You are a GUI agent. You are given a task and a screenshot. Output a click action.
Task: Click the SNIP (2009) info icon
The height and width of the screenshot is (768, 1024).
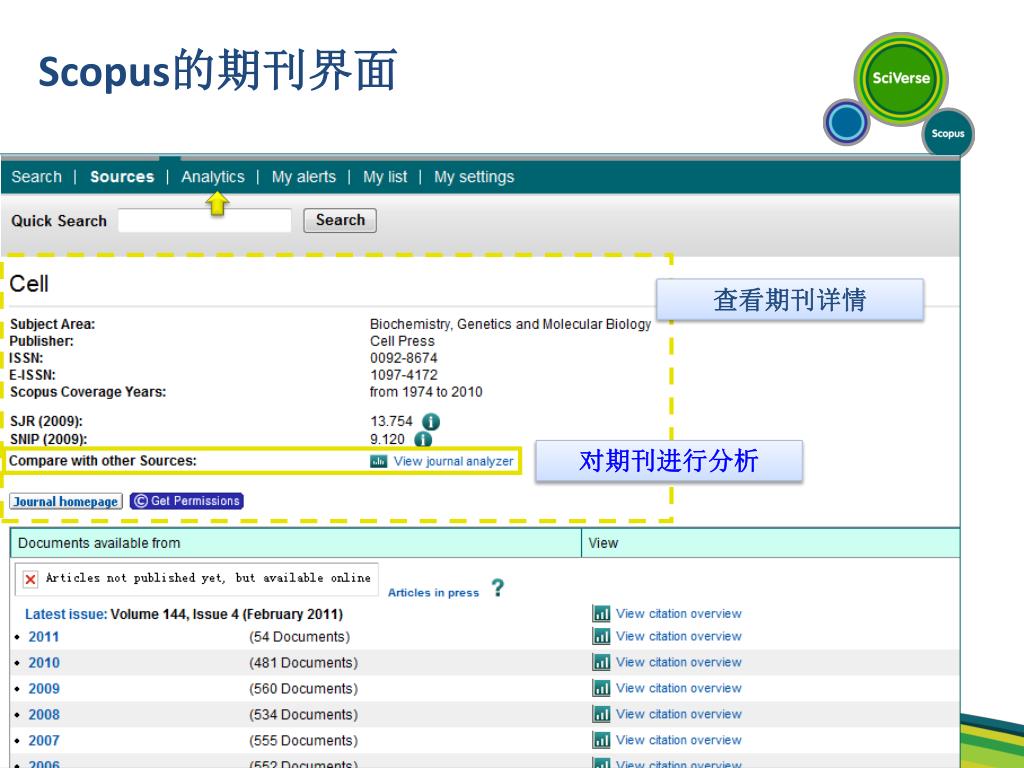[423, 440]
